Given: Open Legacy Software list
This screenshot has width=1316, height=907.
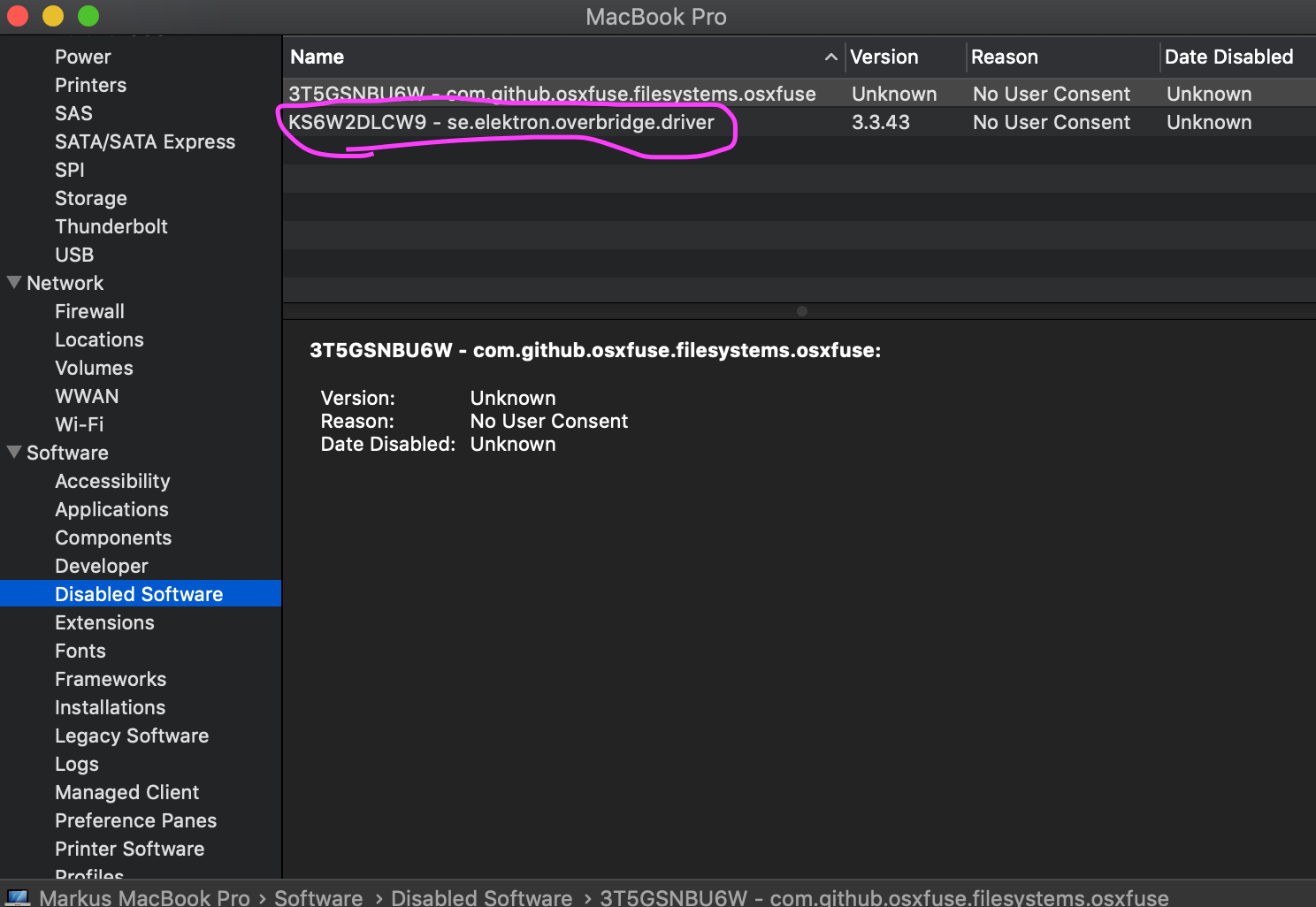Looking at the screenshot, I should (x=132, y=736).
